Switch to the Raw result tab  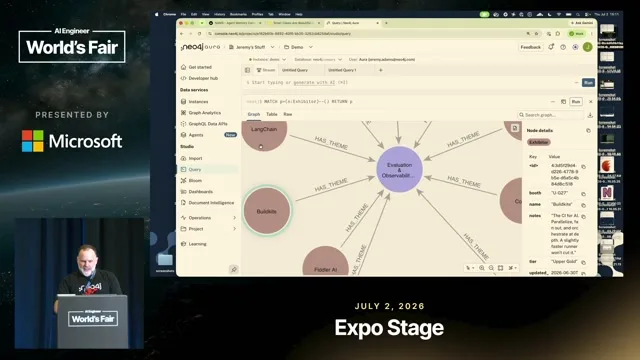[288, 114]
